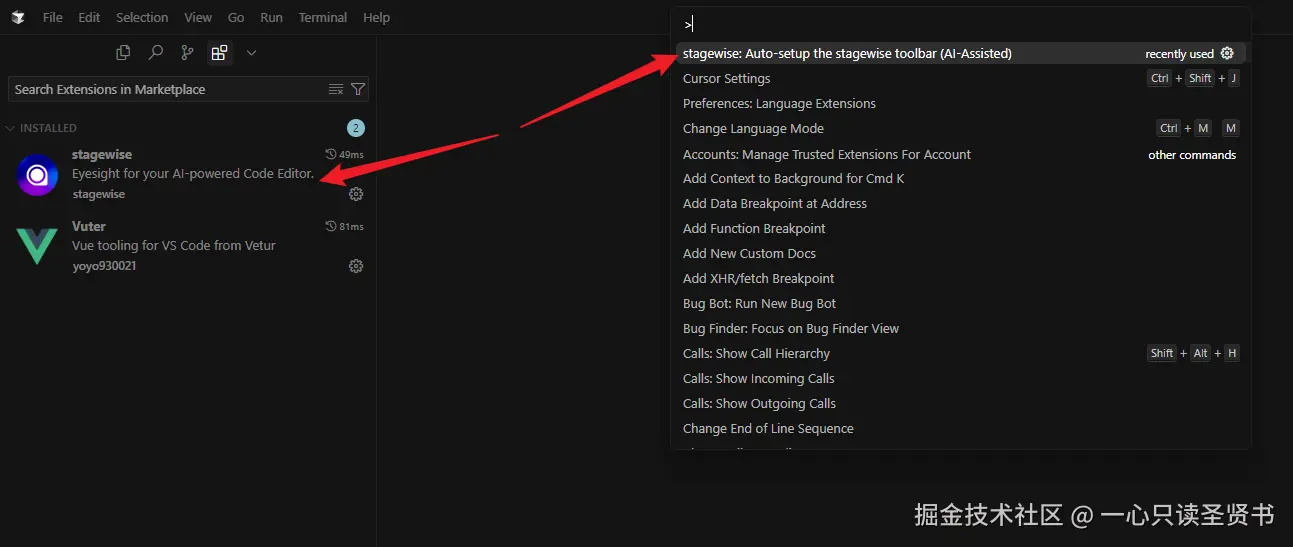Select the Extensions view icon
The height and width of the screenshot is (547, 1293).
[x=219, y=52]
